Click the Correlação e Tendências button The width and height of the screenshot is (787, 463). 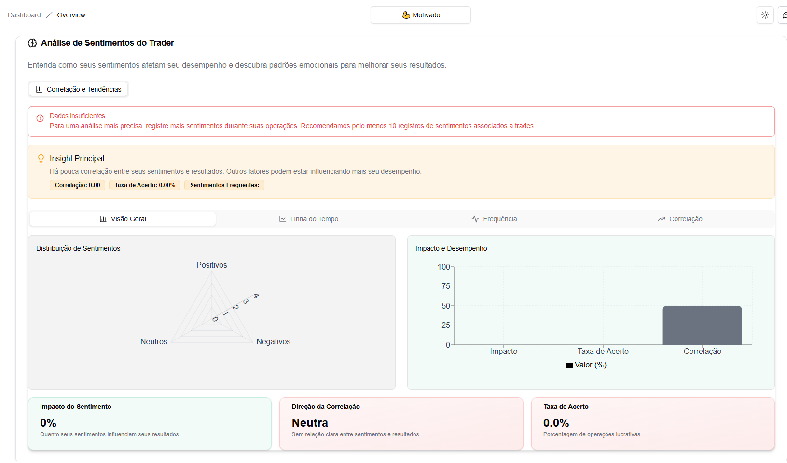78,89
